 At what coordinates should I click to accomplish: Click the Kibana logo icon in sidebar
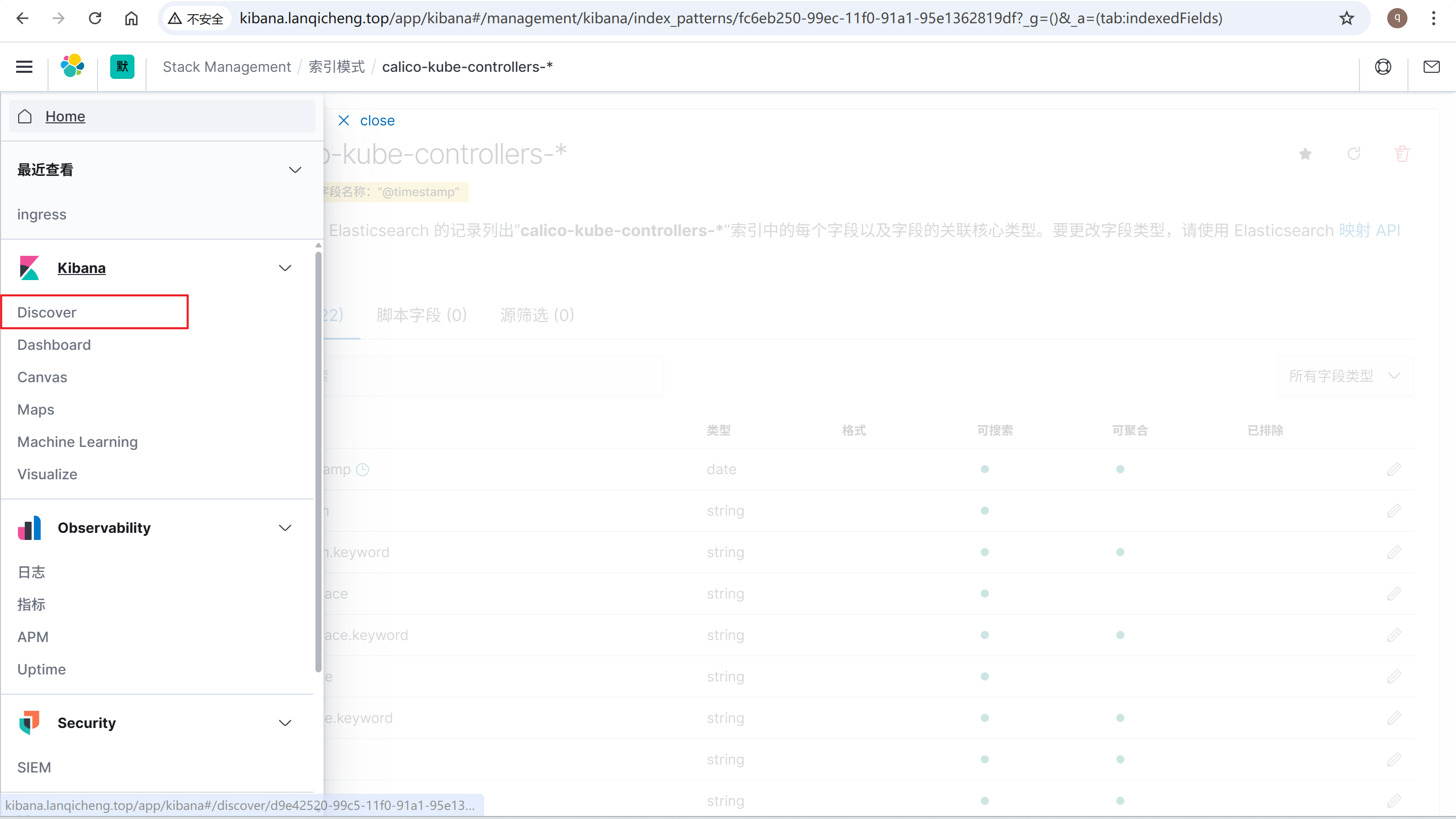click(29, 268)
